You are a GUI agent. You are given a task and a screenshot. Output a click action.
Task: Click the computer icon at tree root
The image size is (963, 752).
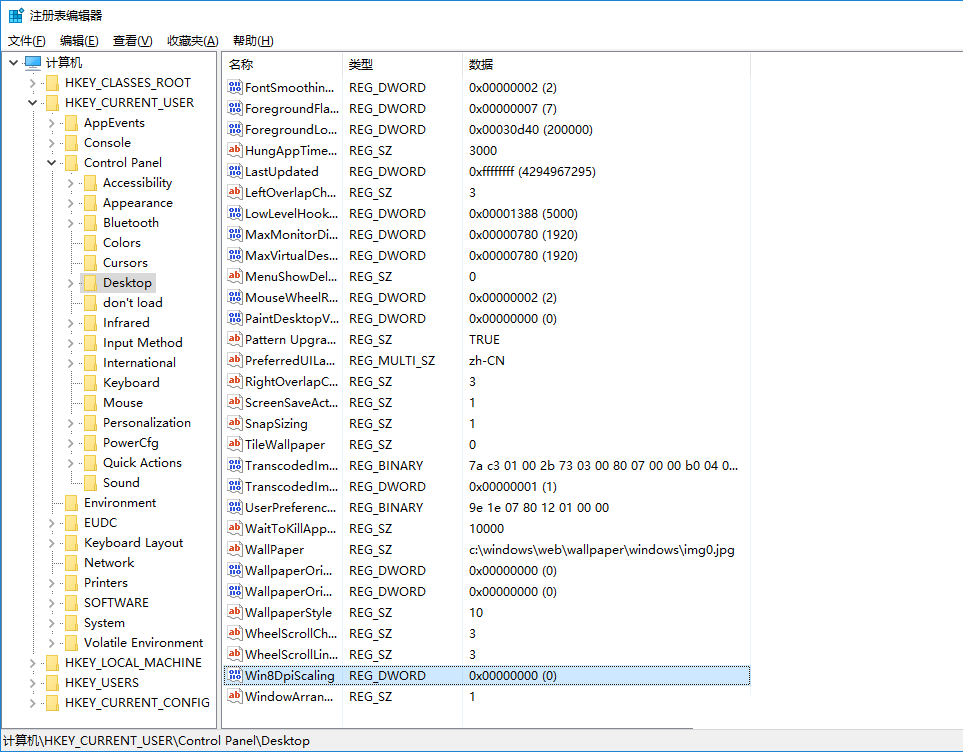[33, 63]
